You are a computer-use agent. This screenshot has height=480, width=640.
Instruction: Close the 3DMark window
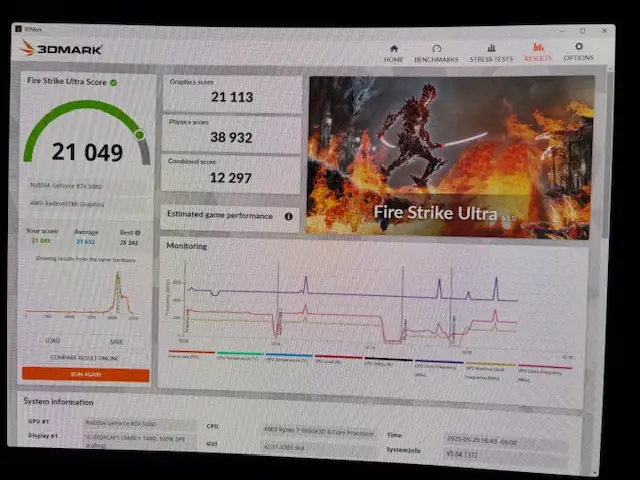tap(604, 31)
